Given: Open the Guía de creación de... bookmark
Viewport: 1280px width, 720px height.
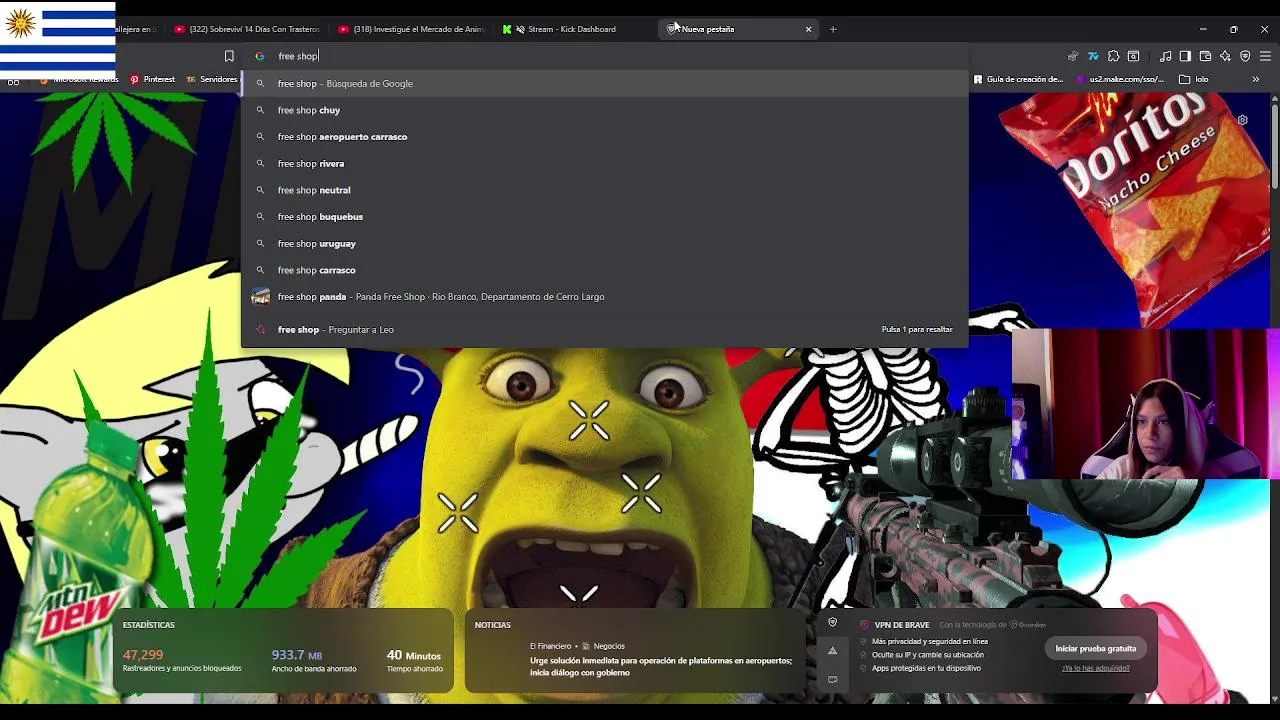Looking at the screenshot, I should (x=1018, y=79).
